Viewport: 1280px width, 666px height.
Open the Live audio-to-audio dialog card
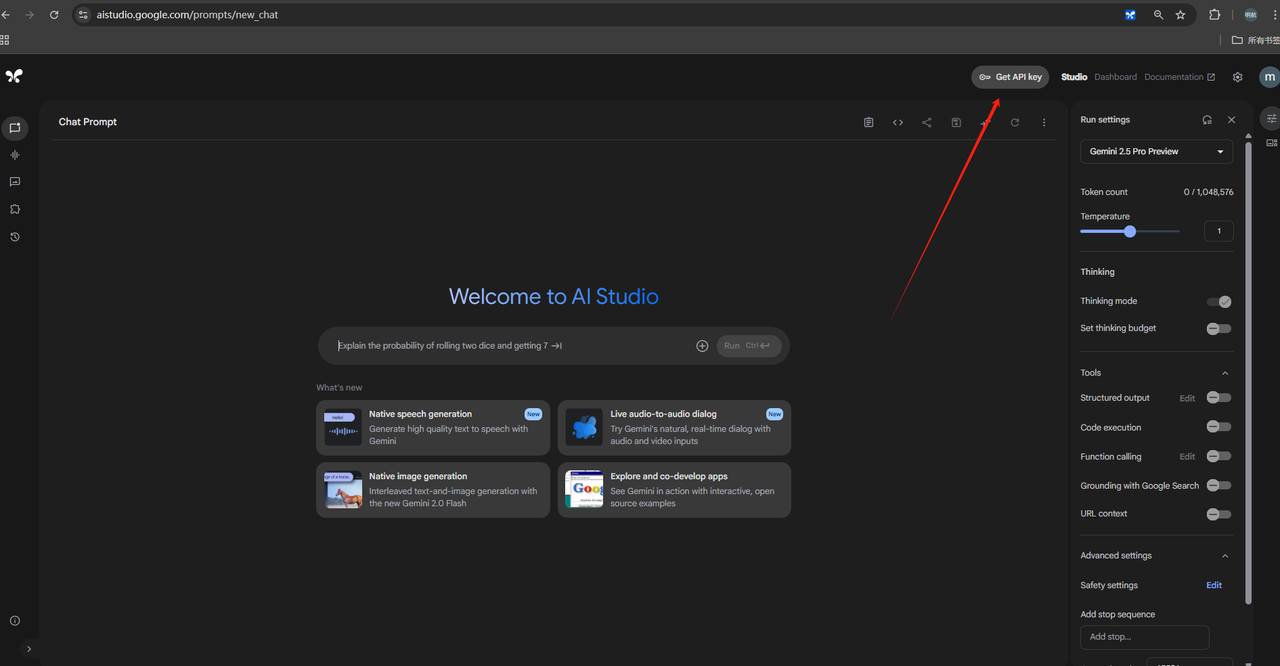tap(674, 427)
